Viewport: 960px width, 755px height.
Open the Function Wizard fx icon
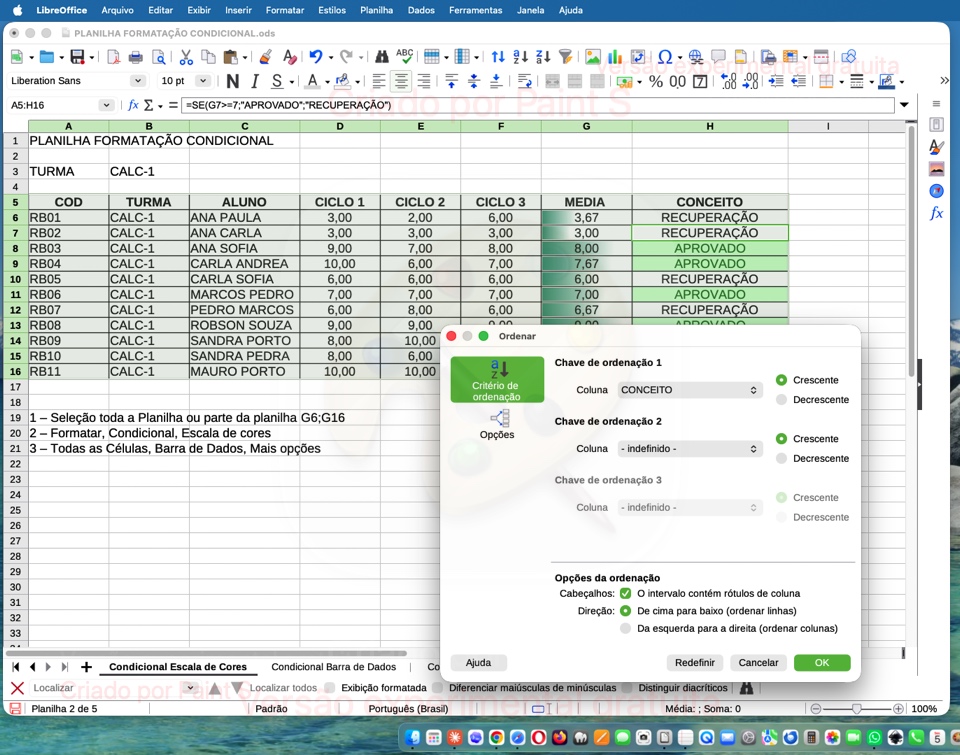click(x=133, y=105)
